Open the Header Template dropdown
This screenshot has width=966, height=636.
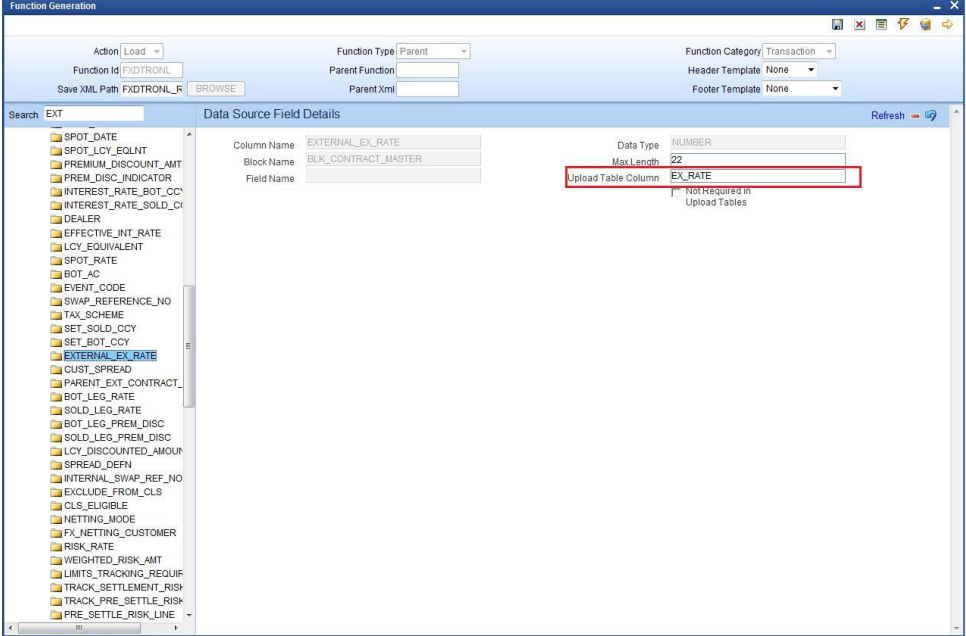[790, 70]
